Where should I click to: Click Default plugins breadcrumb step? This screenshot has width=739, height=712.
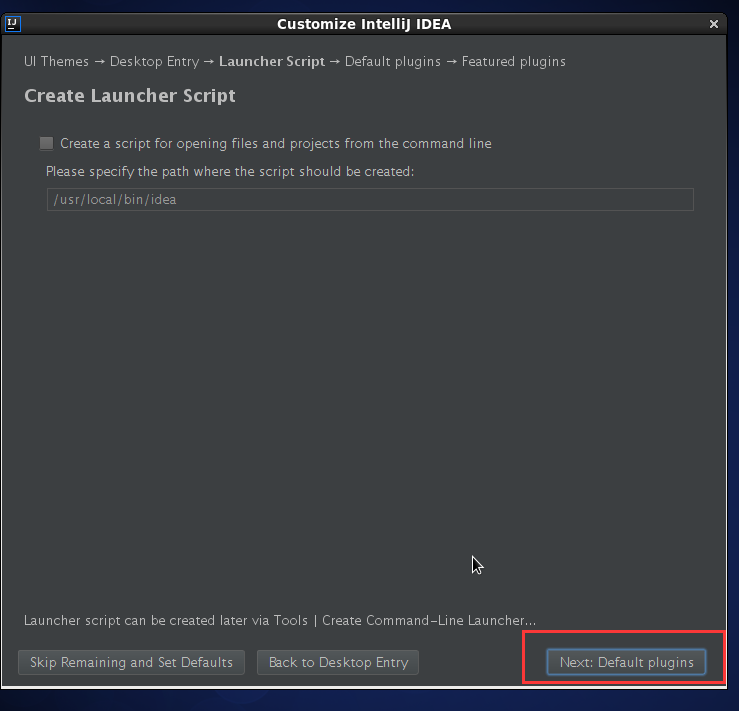pos(393,62)
